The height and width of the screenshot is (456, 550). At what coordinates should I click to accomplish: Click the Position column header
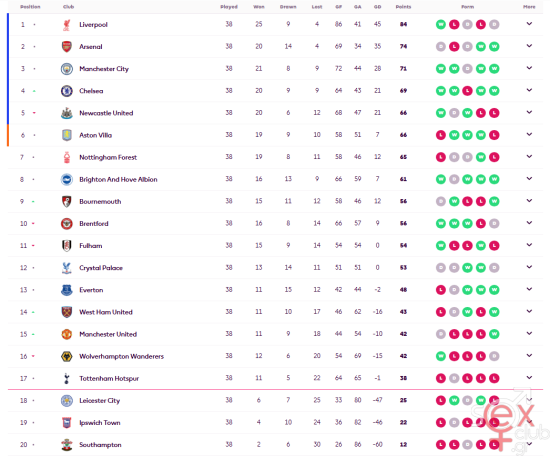[30, 7]
